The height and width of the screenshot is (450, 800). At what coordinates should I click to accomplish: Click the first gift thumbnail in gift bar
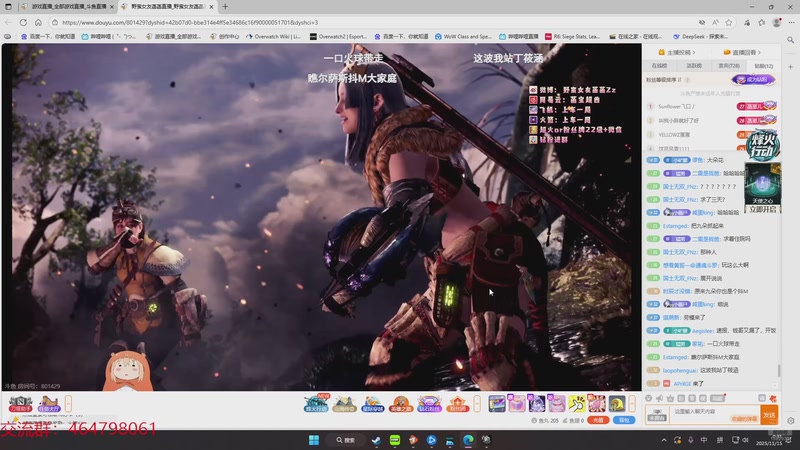pyautogui.click(x=496, y=404)
